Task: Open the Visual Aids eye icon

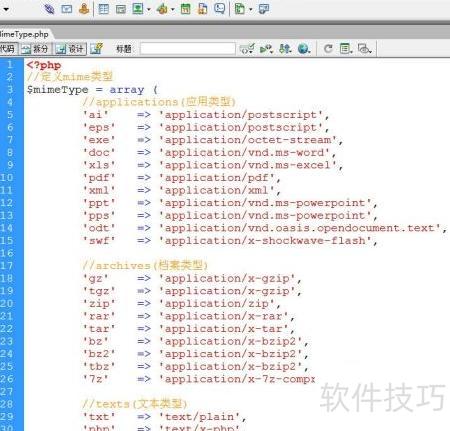Action: tap(365, 49)
